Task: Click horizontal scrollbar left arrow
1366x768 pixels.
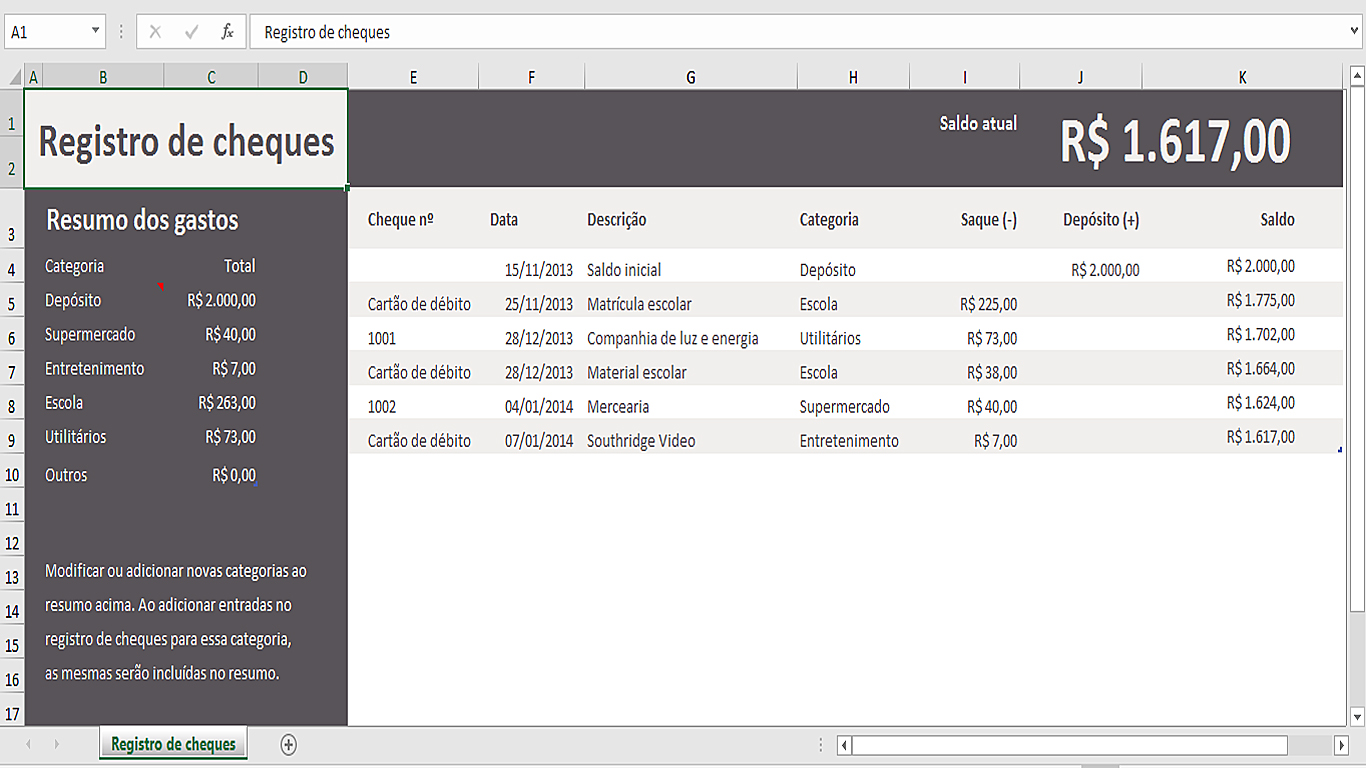Action: pos(844,745)
